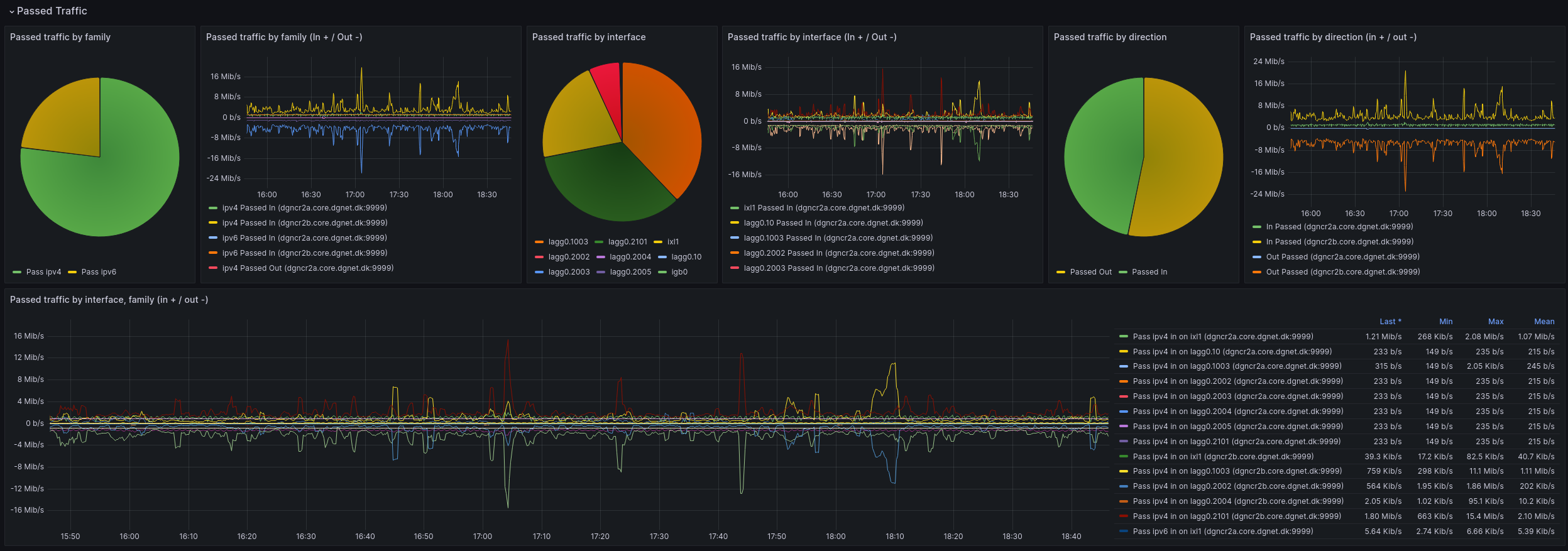Click the purple color swatch beside lagg0.2004
The image size is (1568, 551).
pos(600,257)
